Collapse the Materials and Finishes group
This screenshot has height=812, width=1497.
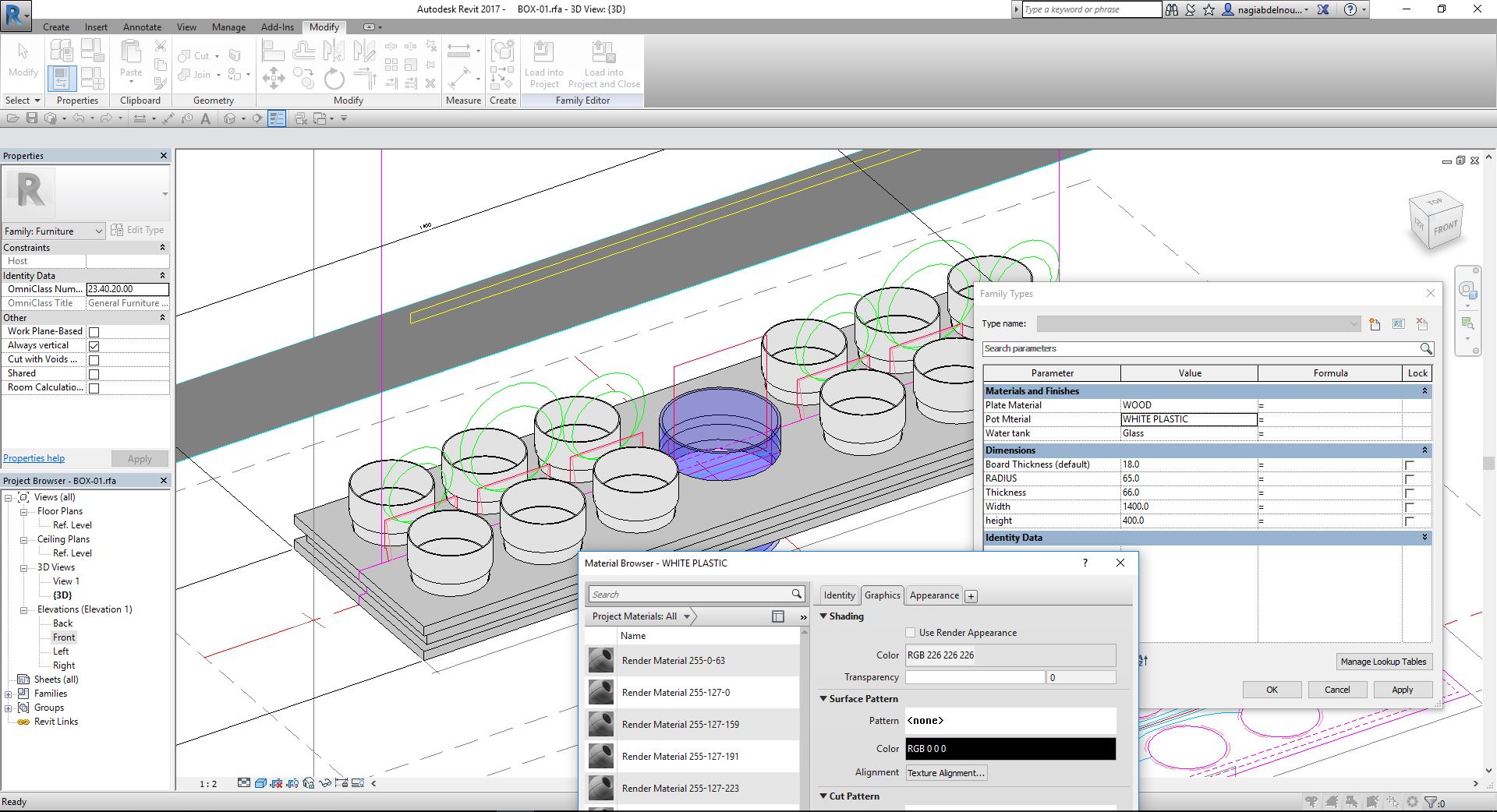click(1424, 391)
